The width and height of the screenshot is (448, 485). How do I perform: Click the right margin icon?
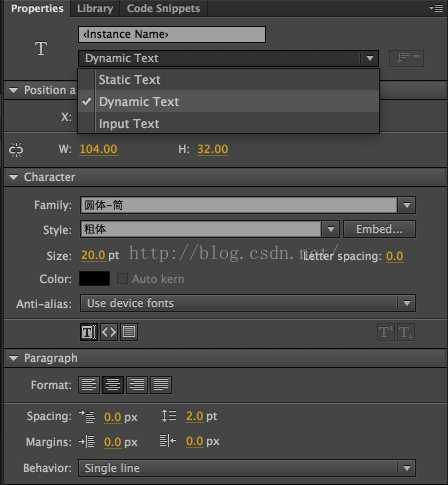pos(168,441)
